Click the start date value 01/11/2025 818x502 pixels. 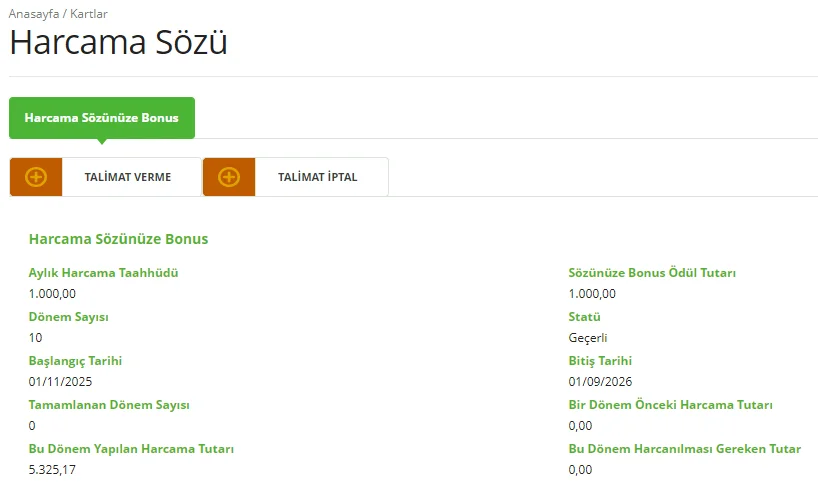(59, 381)
